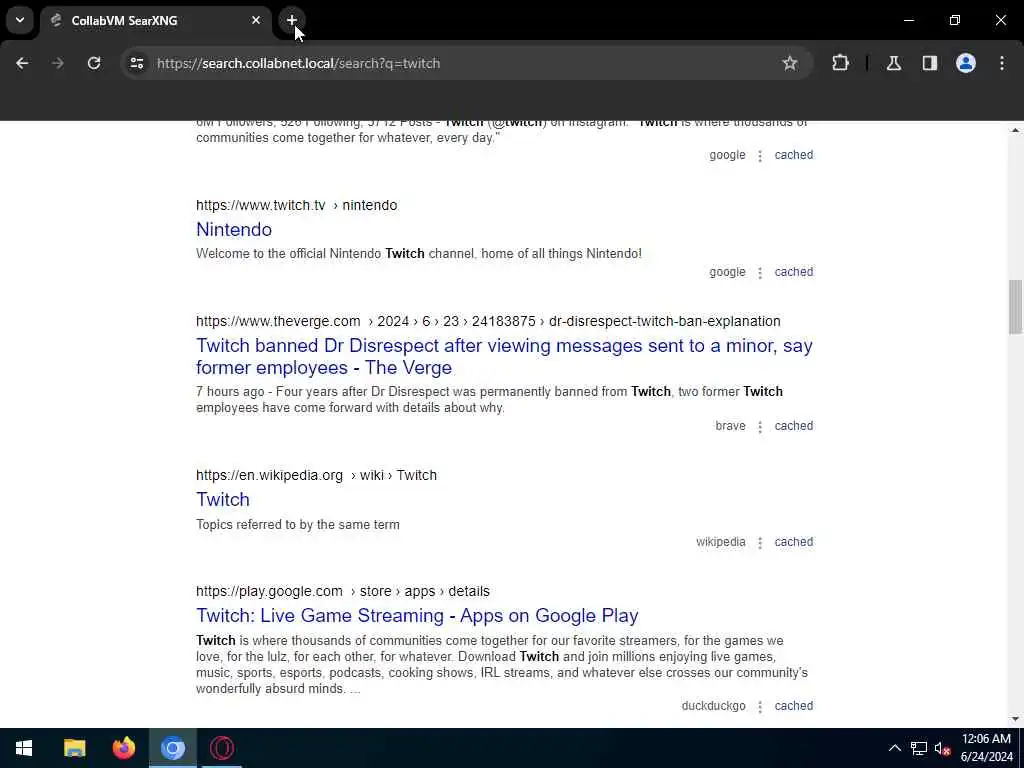Expand options dots for Nintendo result
1024x768 pixels.
[760, 273]
